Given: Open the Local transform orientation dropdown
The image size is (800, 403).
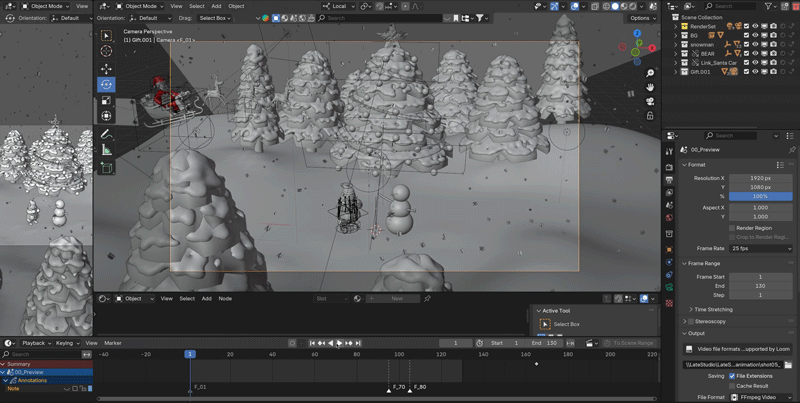Looking at the screenshot, I should pos(338,6).
